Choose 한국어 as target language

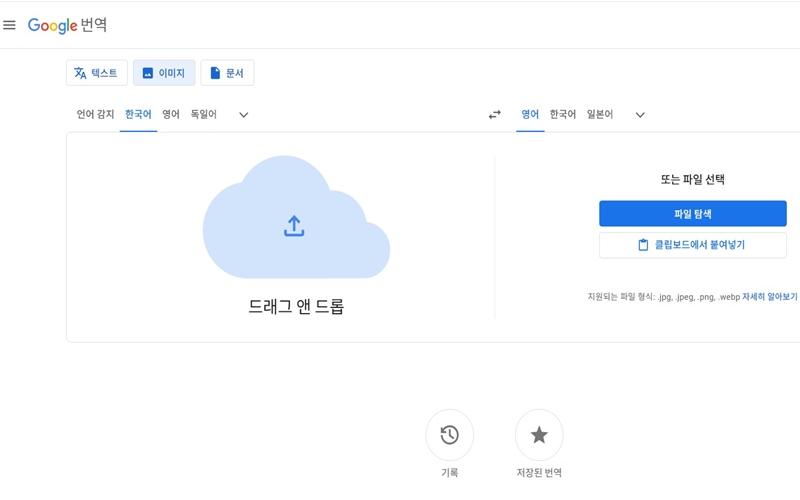[x=563, y=114]
